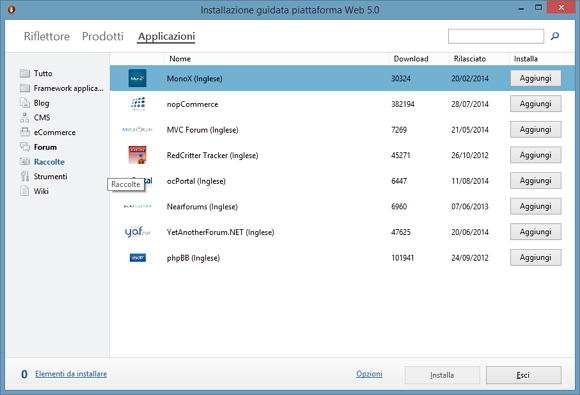Add YetAnotherForum.NET with Aggiungi button
The width and height of the screenshot is (580, 395).
536,232
